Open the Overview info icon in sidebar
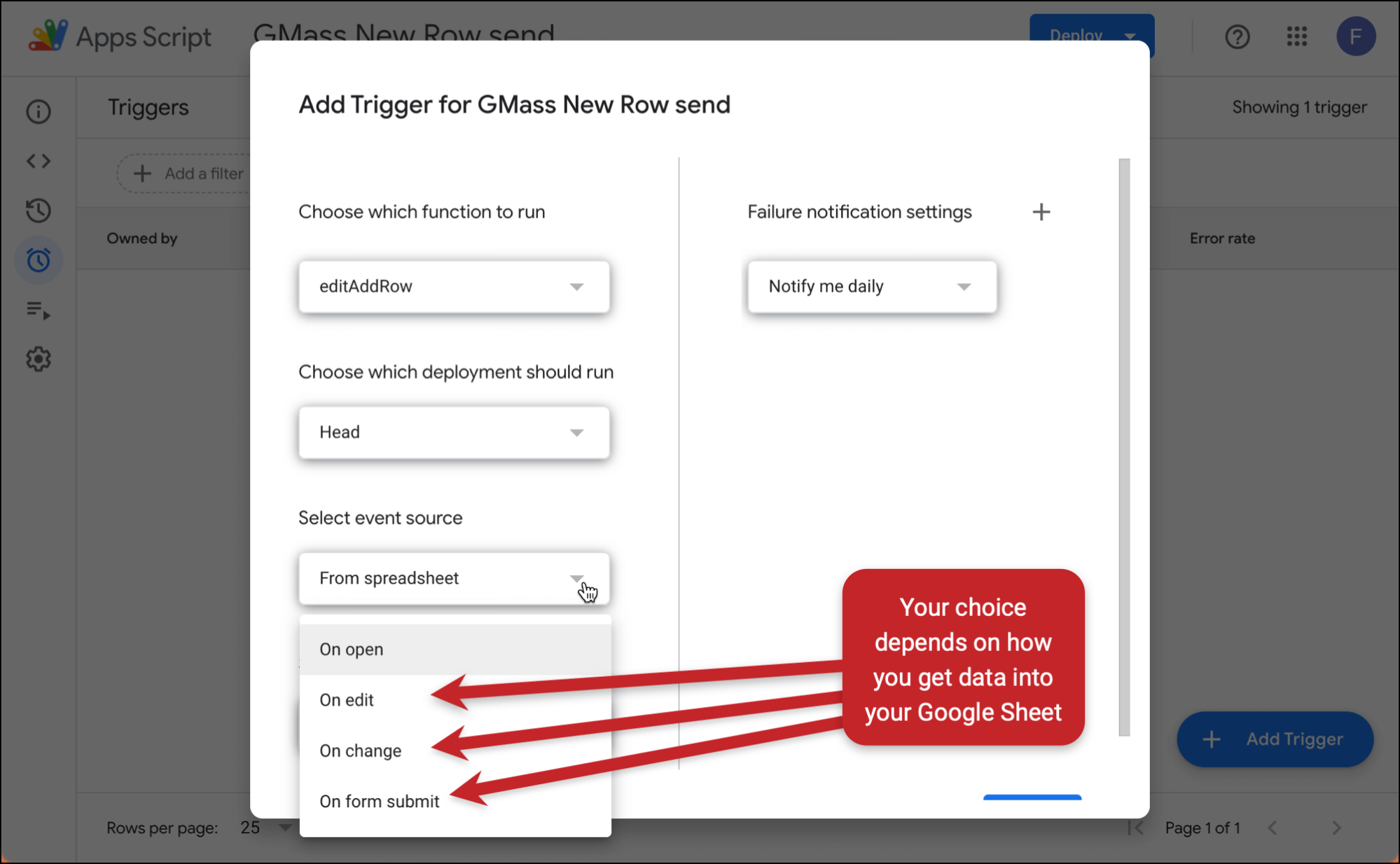This screenshot has width=1400, height=864. (x=39, y=111)
